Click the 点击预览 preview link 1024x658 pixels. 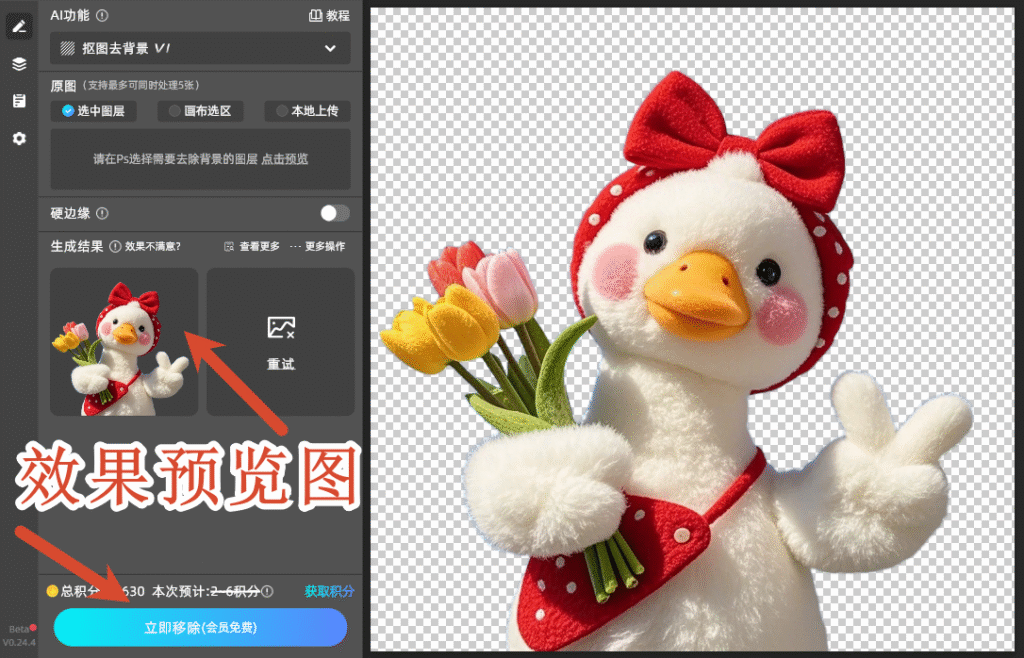(285, 159)
